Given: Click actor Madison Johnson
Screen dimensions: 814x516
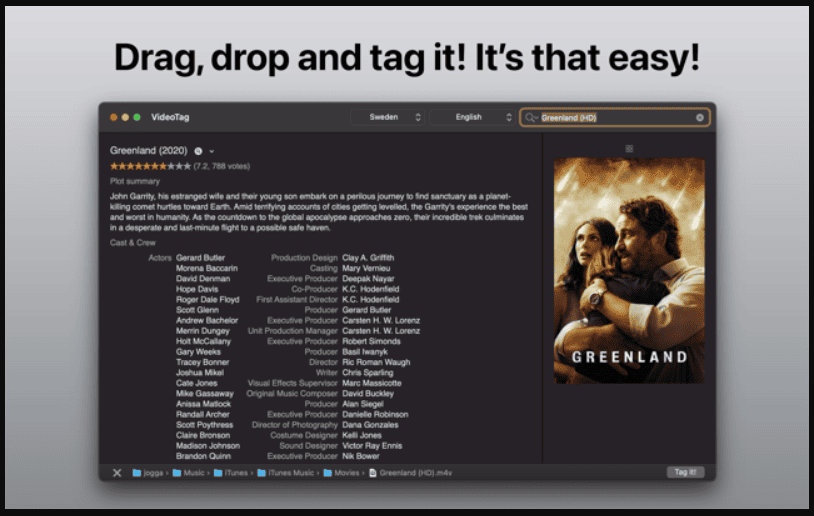Looking at the screenshot, I should [x=208, y=445].
